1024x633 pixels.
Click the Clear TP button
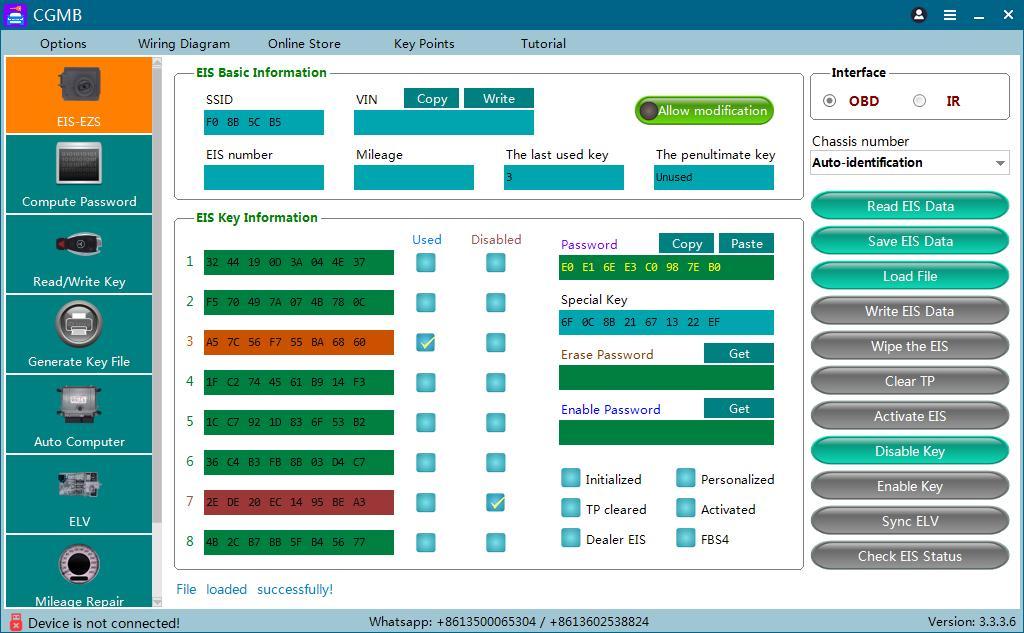[910, 381]
